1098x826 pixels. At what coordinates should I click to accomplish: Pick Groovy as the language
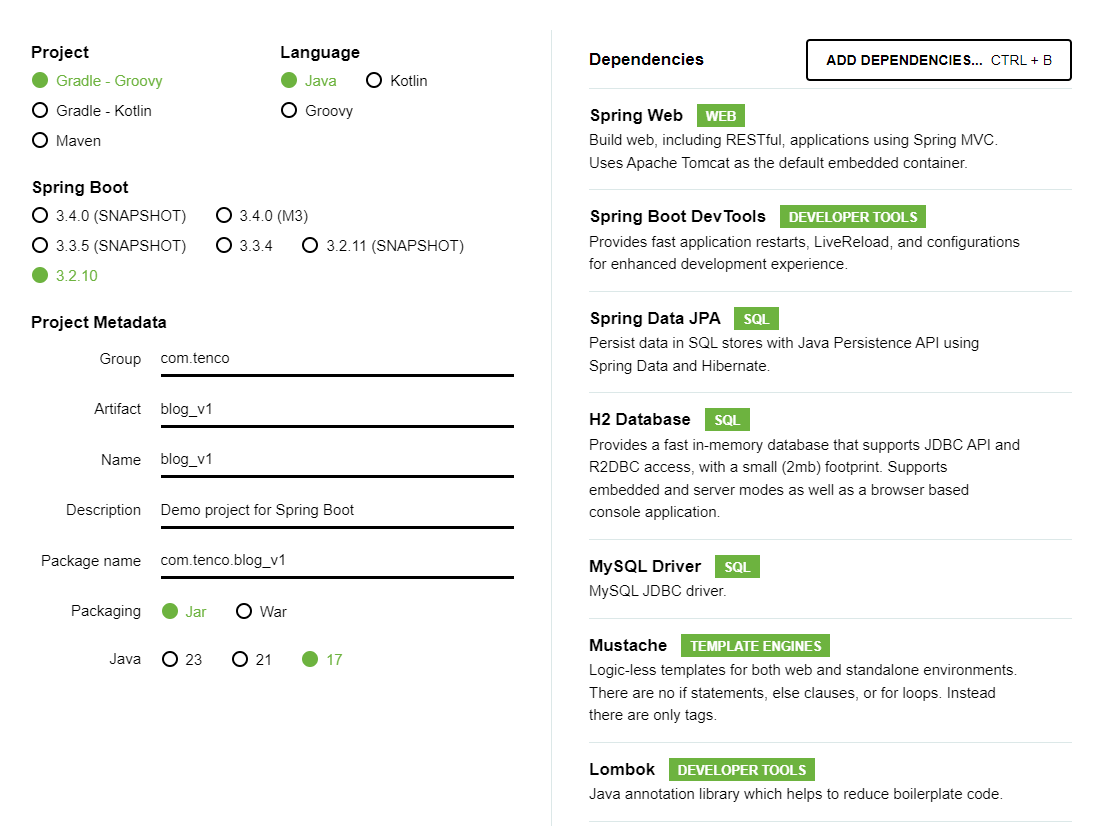[x=317, y=111]
